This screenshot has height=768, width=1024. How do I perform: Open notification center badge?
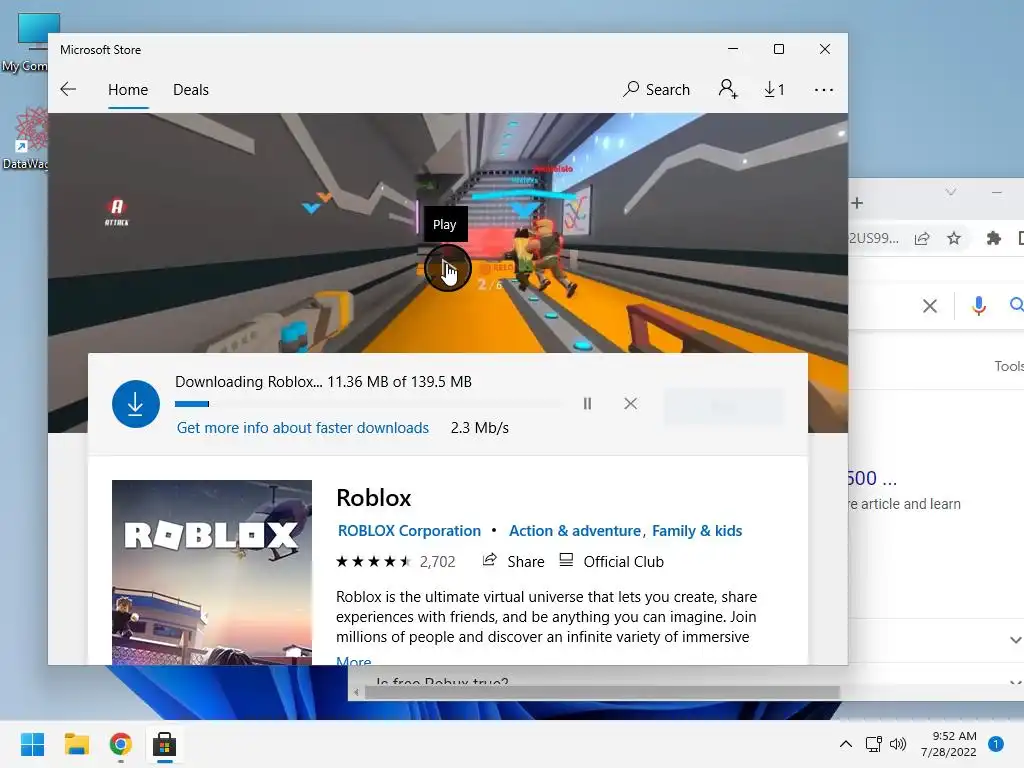[x=996, y=744]
